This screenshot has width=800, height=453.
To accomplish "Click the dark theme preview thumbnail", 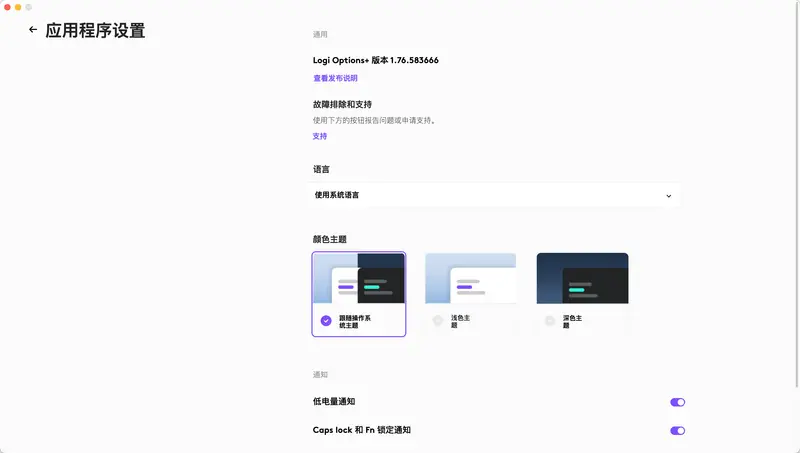I will [x=583, y=279].
